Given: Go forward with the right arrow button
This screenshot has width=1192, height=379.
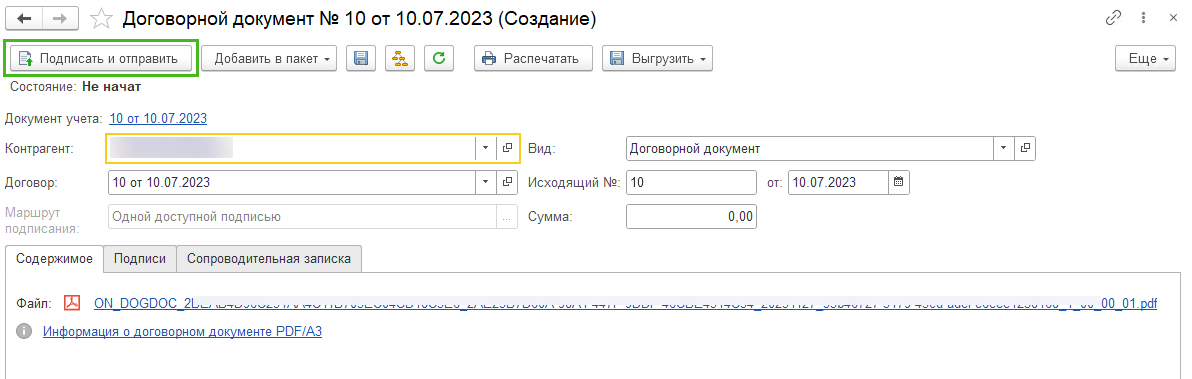Looking at the screenshot, I should click(60, 19).
